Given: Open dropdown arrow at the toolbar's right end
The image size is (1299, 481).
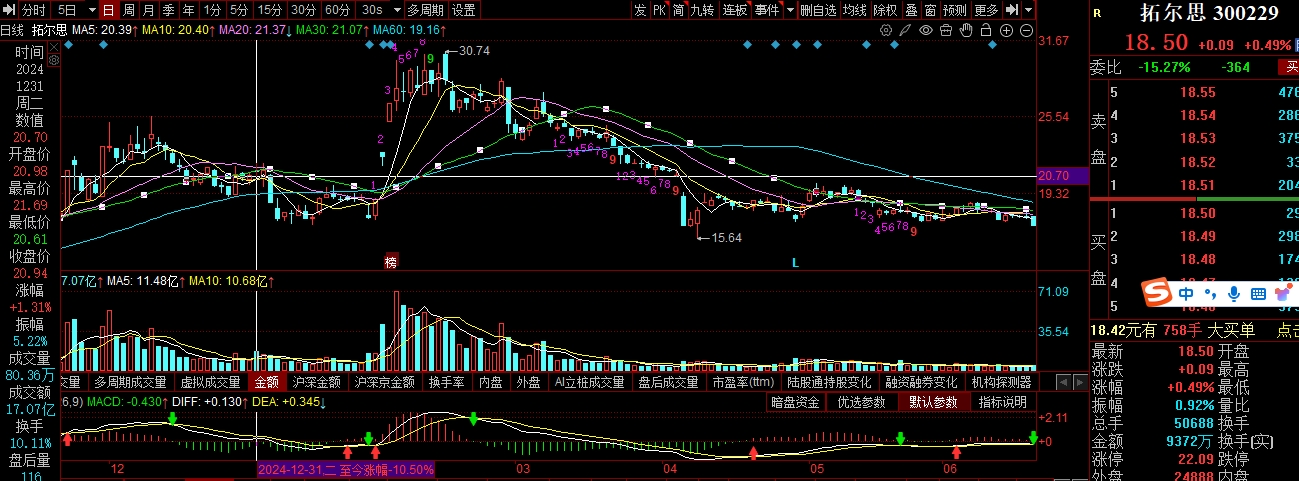Looking at the screenshot, I should (1029, 10).
